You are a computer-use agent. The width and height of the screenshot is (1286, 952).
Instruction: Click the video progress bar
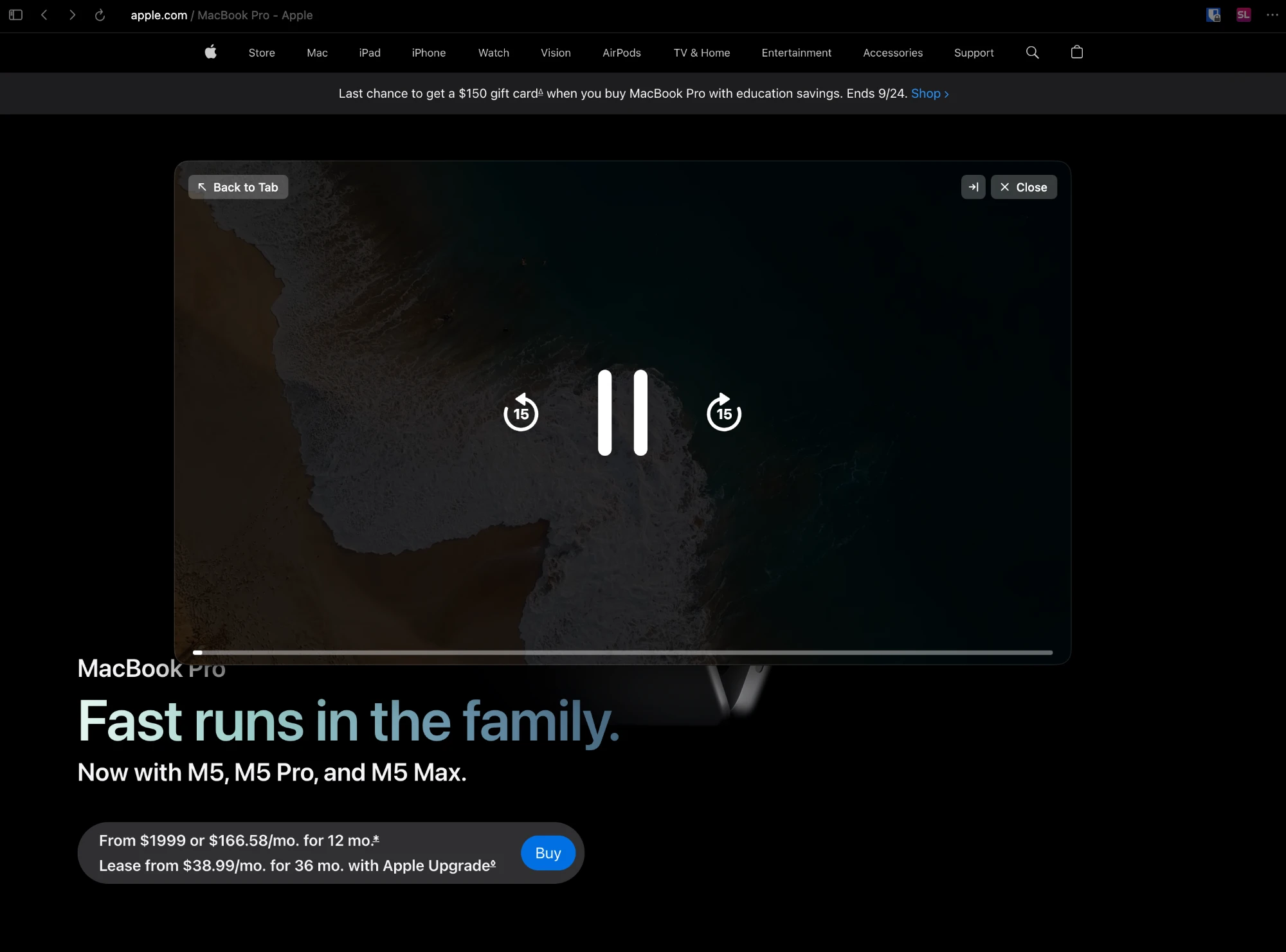pyautogui.click(x=622, y=652)
